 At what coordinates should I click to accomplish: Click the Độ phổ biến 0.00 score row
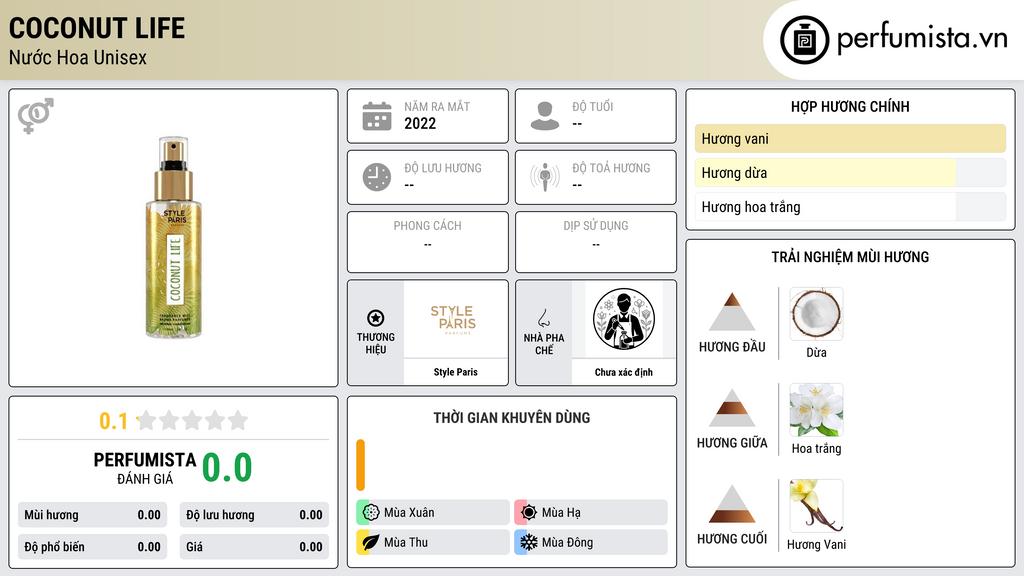tap(92, 547)
